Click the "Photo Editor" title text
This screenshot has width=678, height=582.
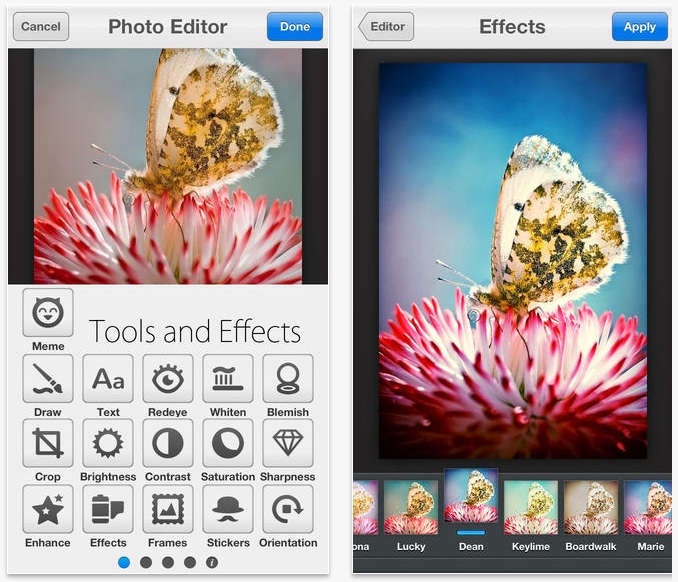tap(168, 27)
